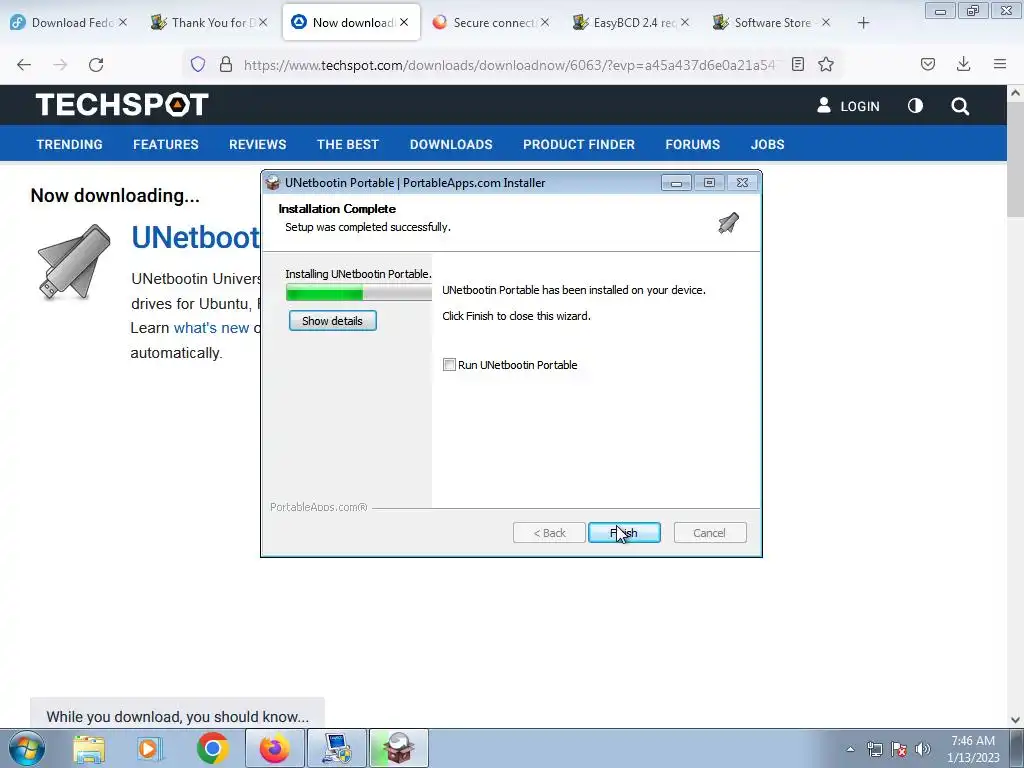Click the site security padlock icon
Viewport: 1024px width, 768px height.
tap(226, 64)
